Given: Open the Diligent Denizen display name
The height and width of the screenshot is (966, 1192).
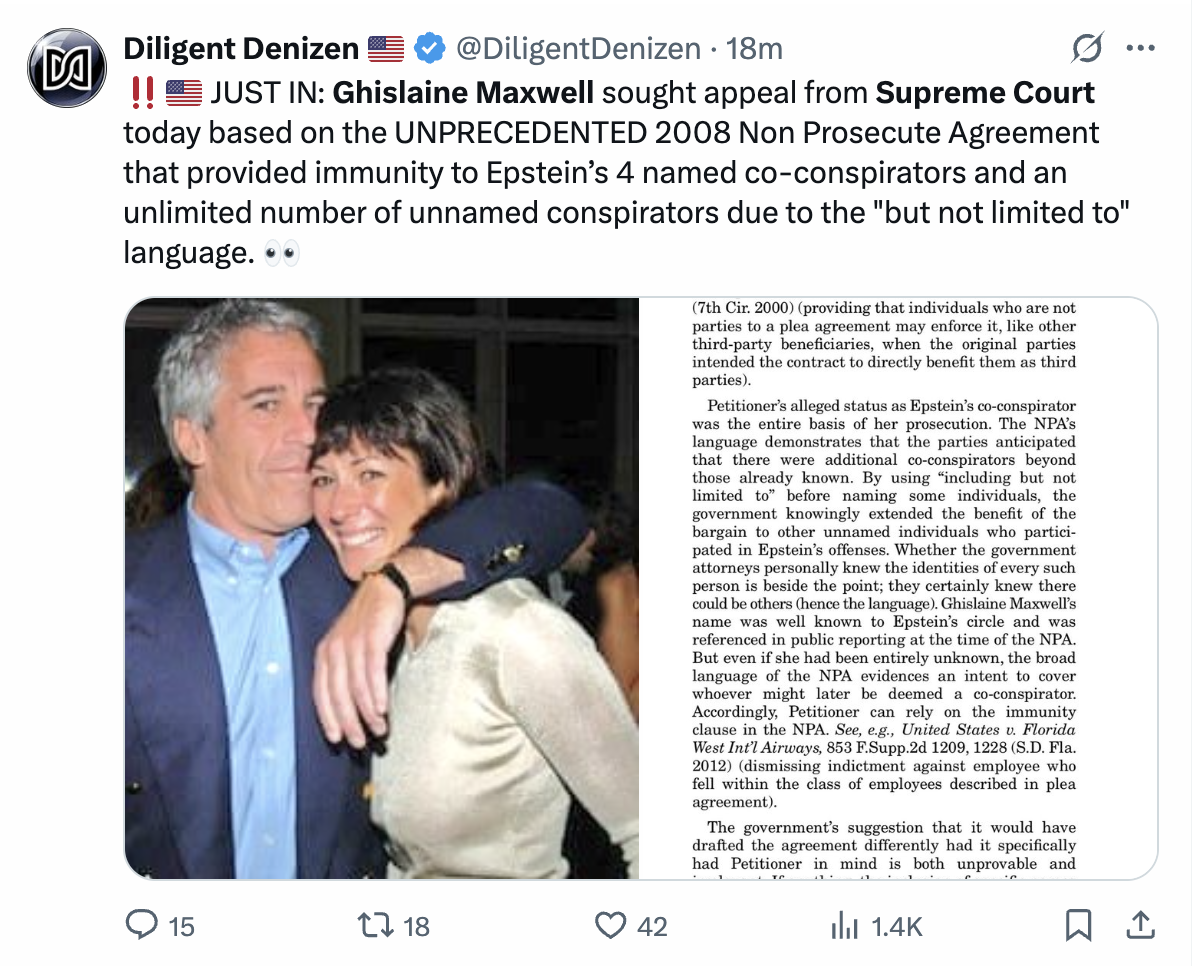Looking at the screenshot, I should (x=240, y=48).
